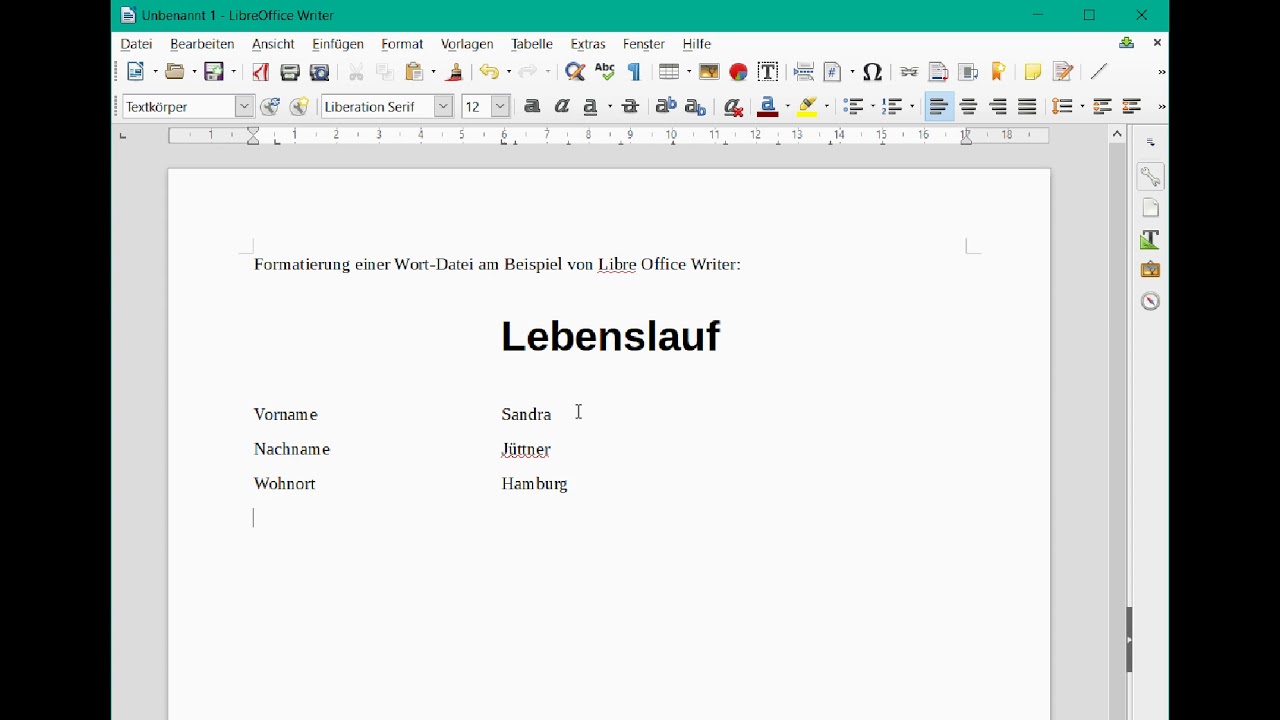The height and width of the screenshot is (720, 1280).
Task: Toggle strikethrough formatting
Action: tap(631, 106)
